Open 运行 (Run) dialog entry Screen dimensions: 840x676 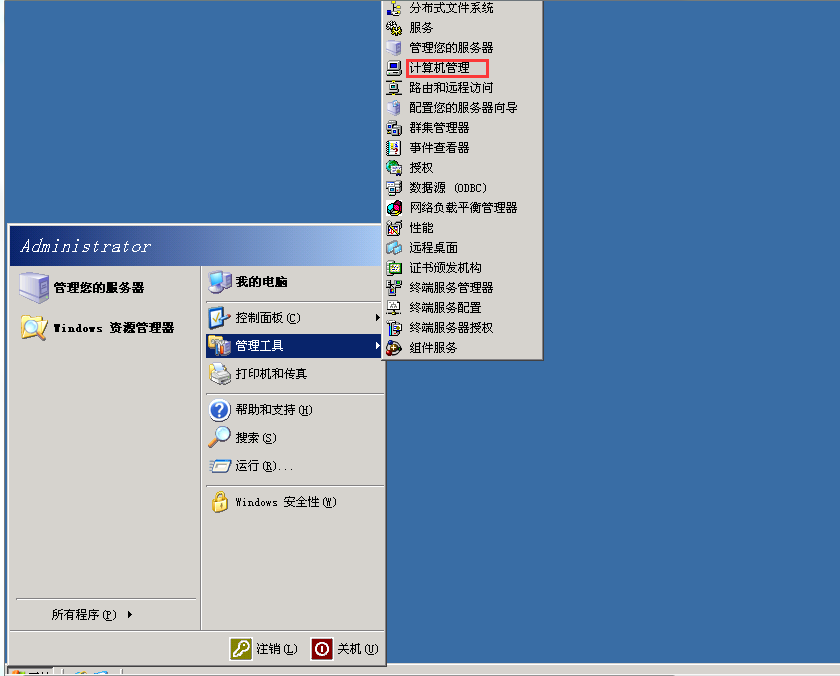tap(263, 466)
